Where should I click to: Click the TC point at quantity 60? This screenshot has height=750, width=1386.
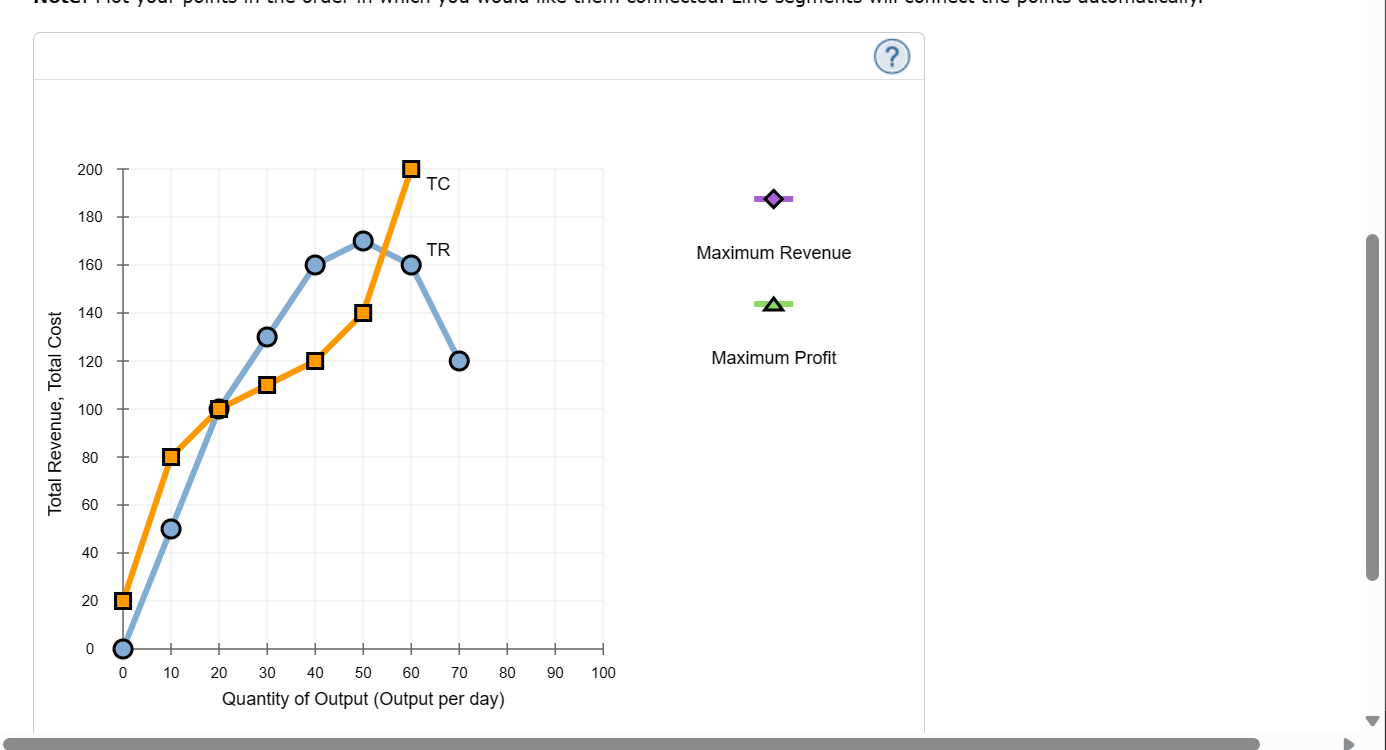tap(410, 168)
